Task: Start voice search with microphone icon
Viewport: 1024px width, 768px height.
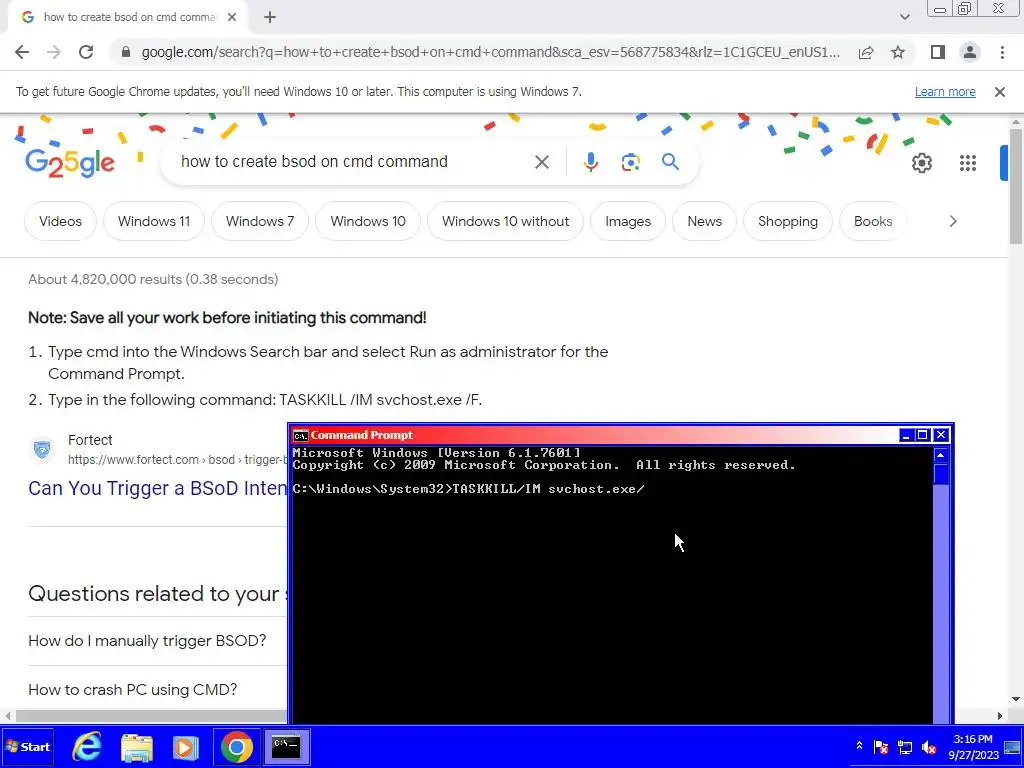Action: [x=590, y=162]
